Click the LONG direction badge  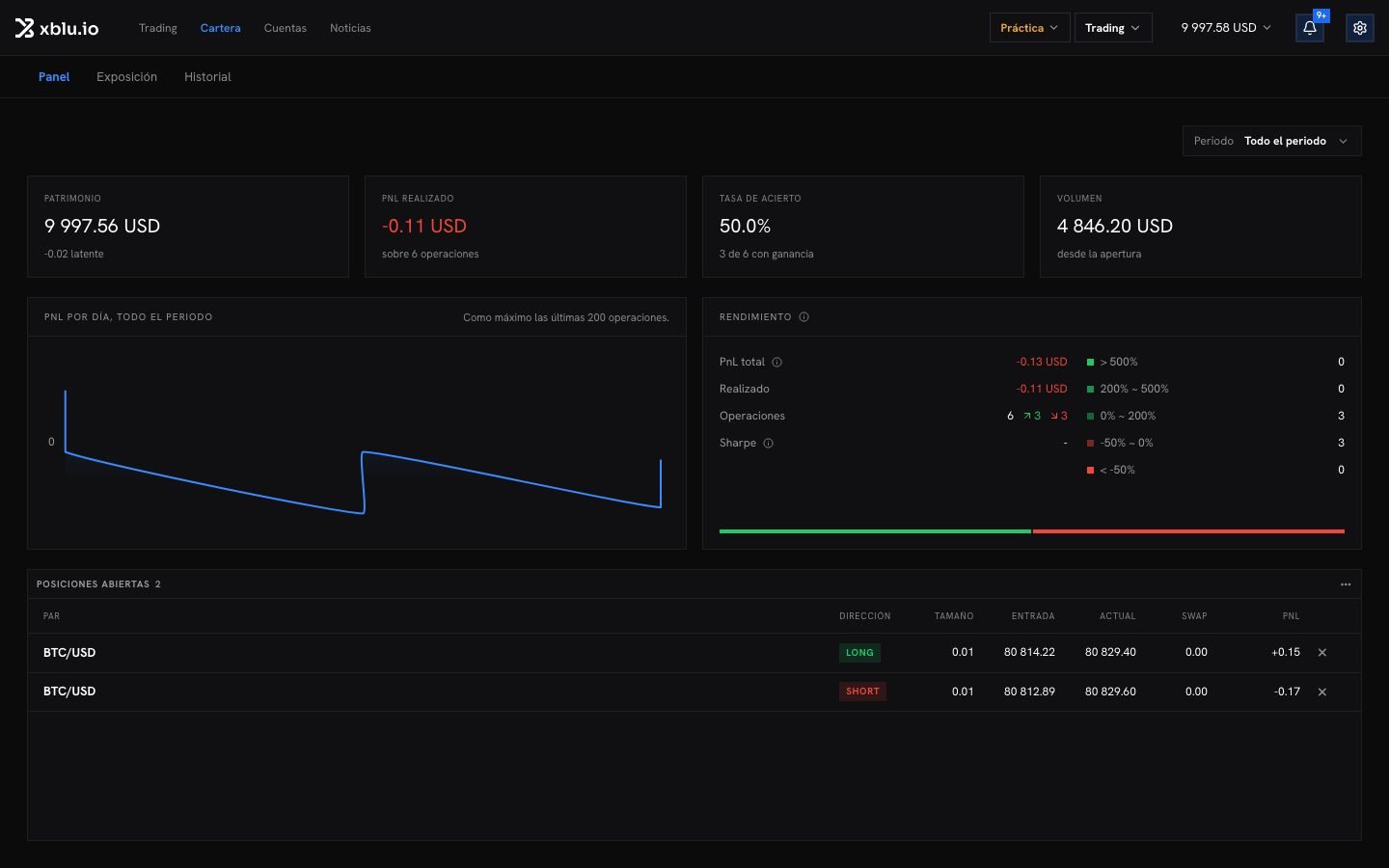(859, 653)
